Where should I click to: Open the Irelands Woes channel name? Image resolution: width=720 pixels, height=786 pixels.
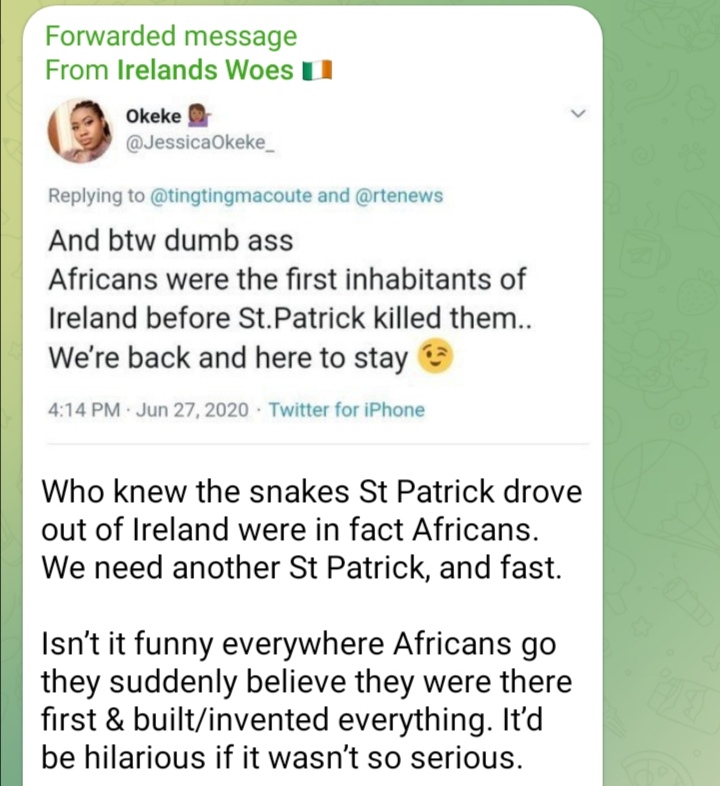tap(205, 71)
